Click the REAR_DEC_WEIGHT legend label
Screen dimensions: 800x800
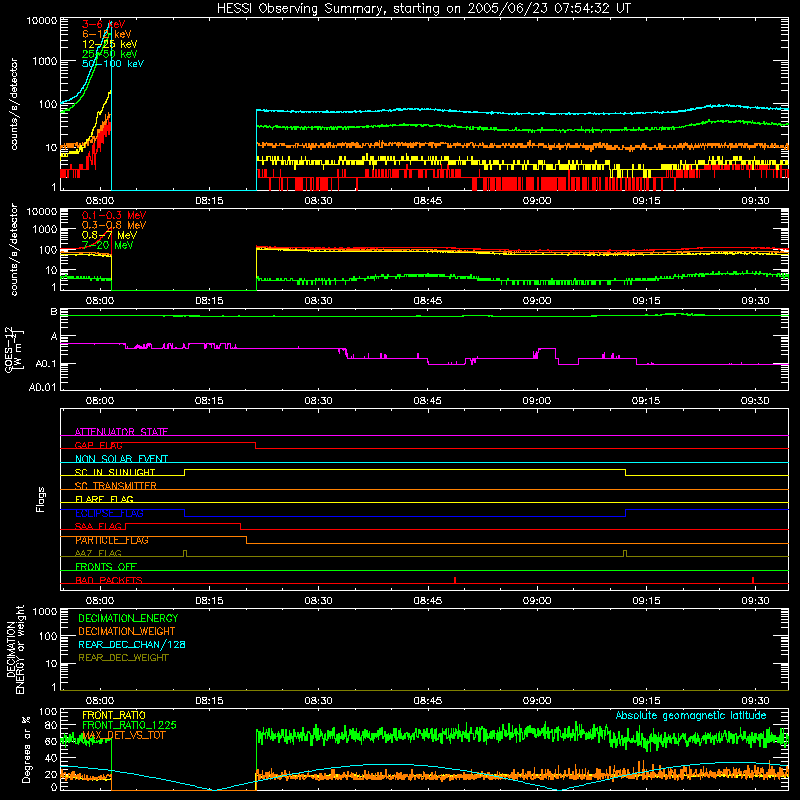click(123, 658)
